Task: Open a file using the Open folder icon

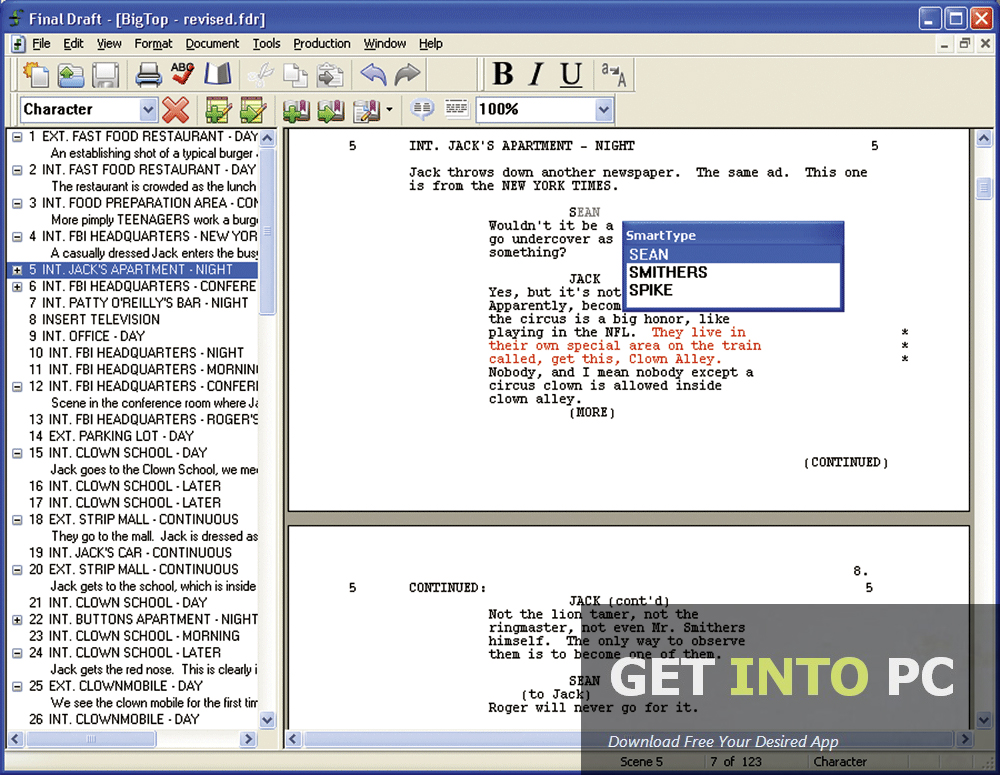Action: [70, 75]
